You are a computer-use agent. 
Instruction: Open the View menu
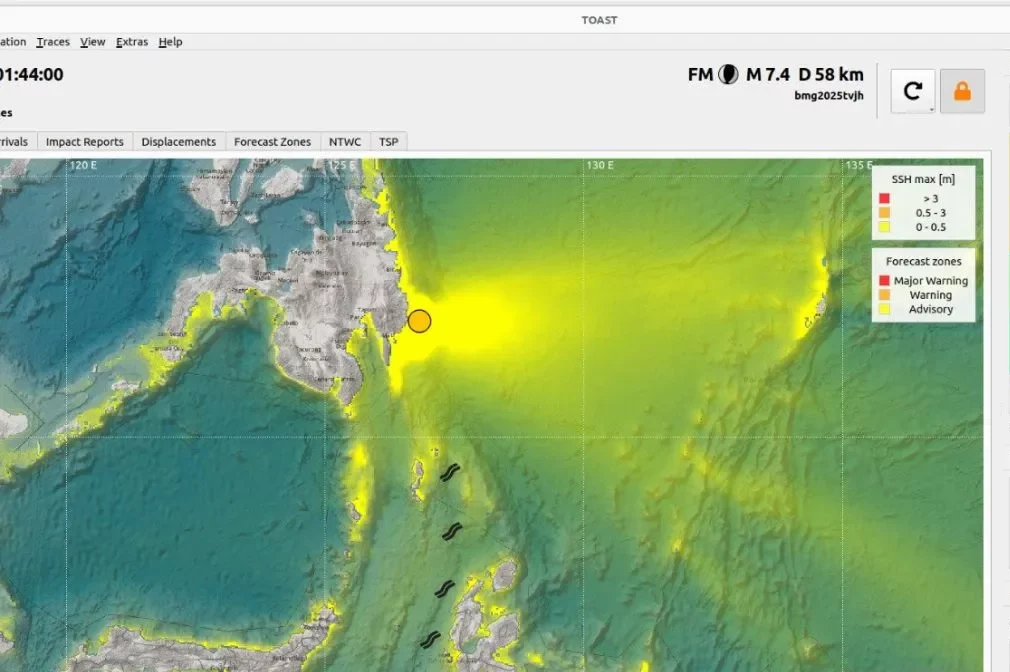(93, 42)
